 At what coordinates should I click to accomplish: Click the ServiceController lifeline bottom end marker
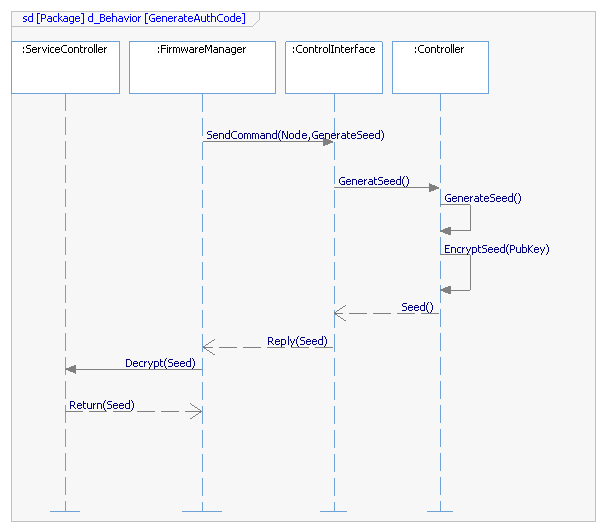[x=65, y=511]
